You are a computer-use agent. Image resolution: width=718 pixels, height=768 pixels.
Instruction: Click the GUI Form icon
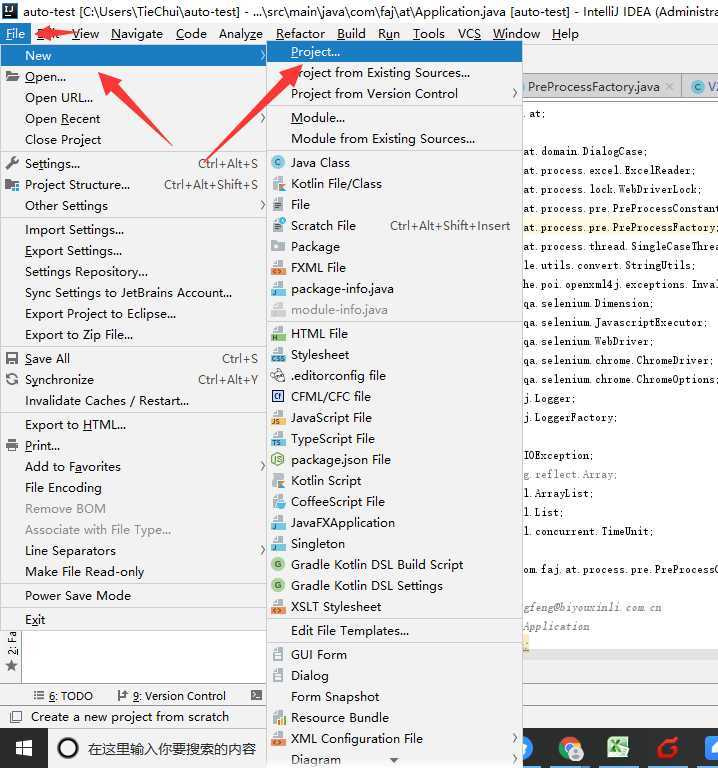[x=278, y=655]
